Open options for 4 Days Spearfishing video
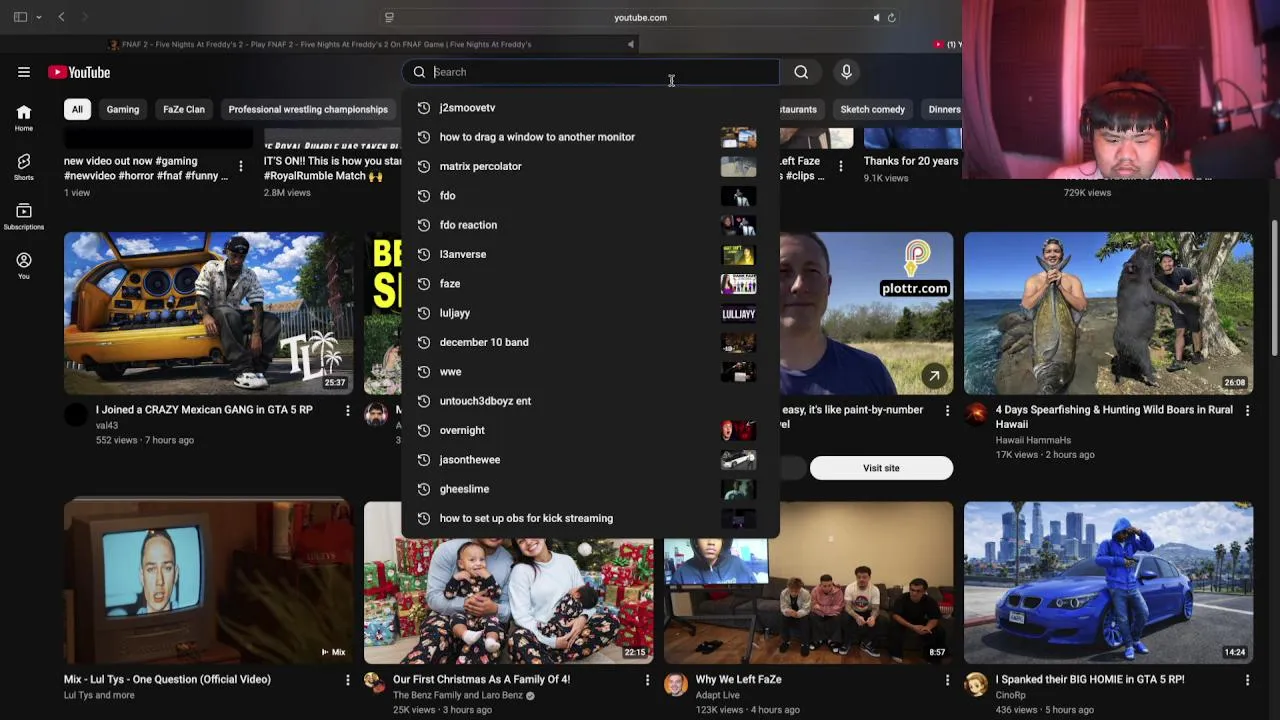Image resolution: width=1280 pixels, height=720 pixels. [1247, 411]
